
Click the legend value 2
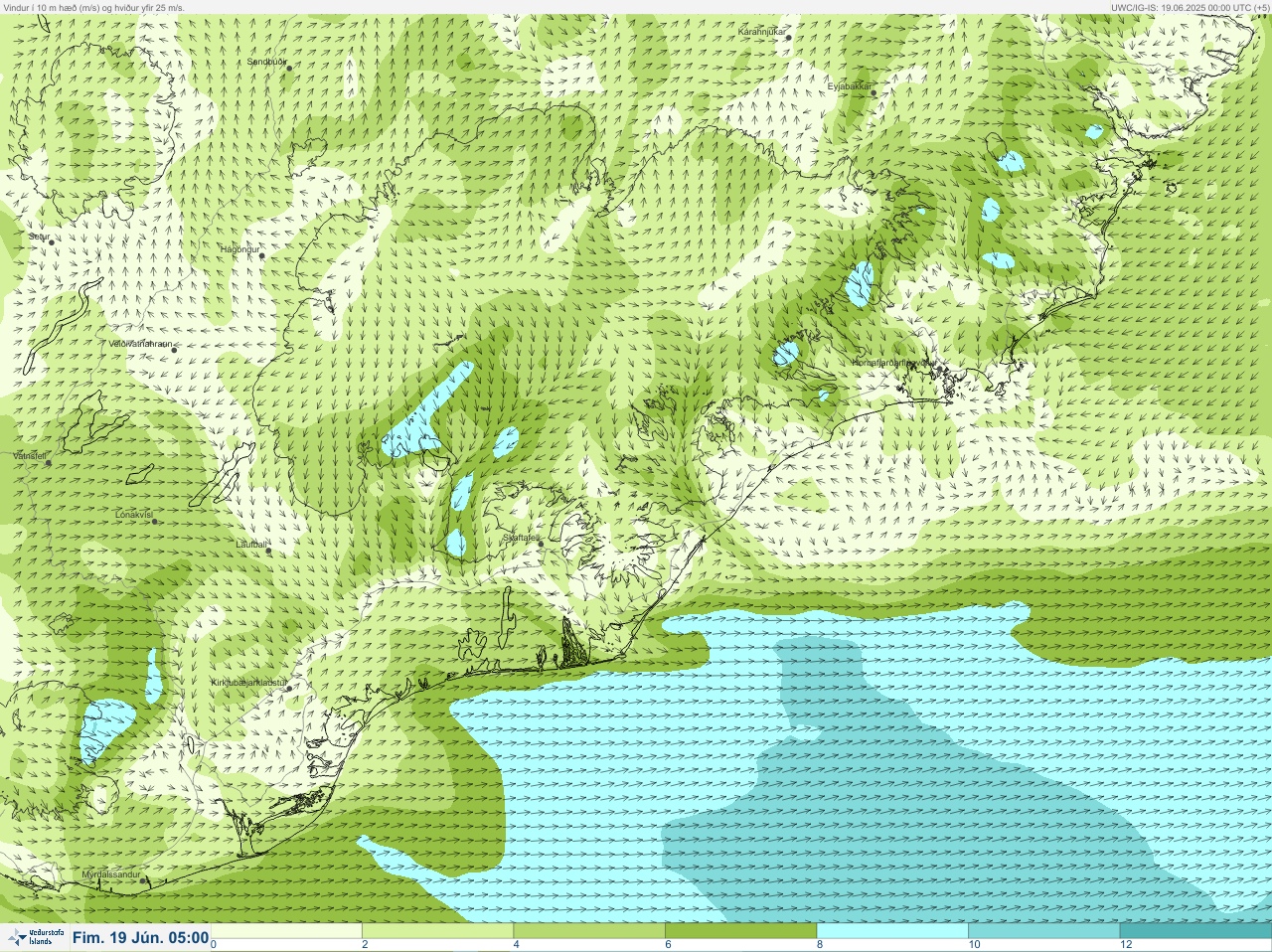coord(365,944)
